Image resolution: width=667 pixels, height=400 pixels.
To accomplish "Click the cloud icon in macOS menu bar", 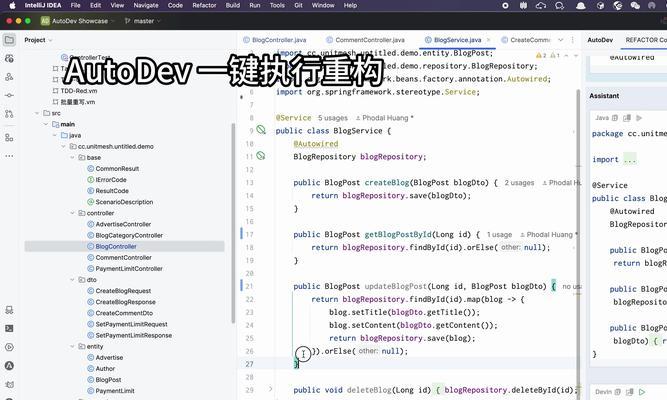I will click(x=541, y=6).
